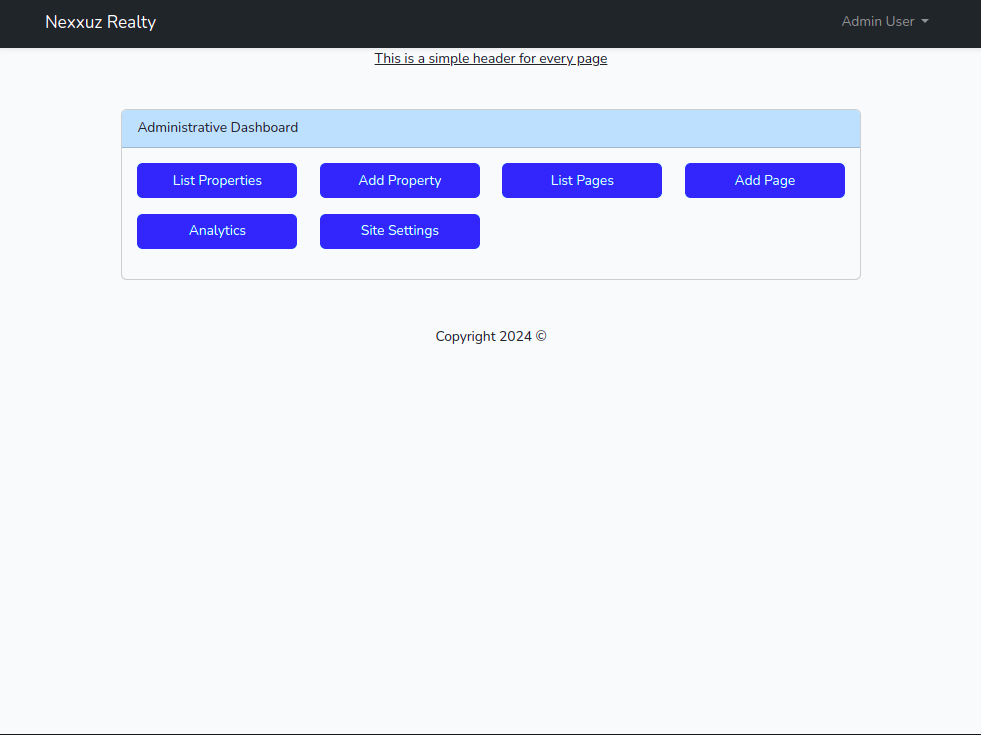The height and width of the screenshot is (735, 981).
Task: Follow the simple header link
Action: (x=491, y=59)
